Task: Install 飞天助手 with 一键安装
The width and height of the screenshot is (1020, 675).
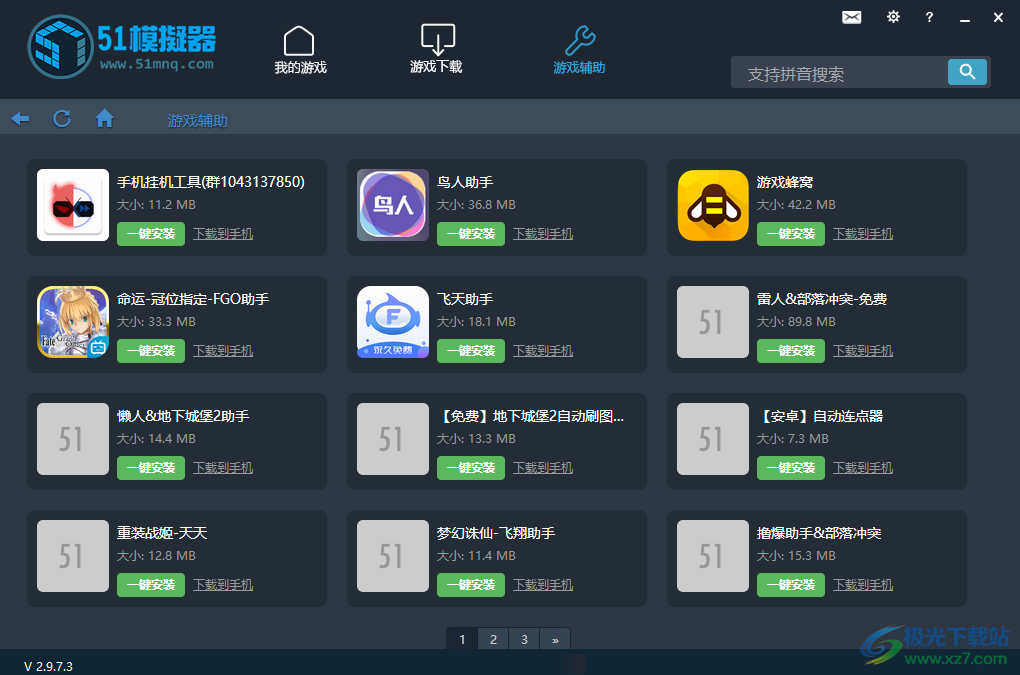Action: pyautogui.click(x=471, y=351)
